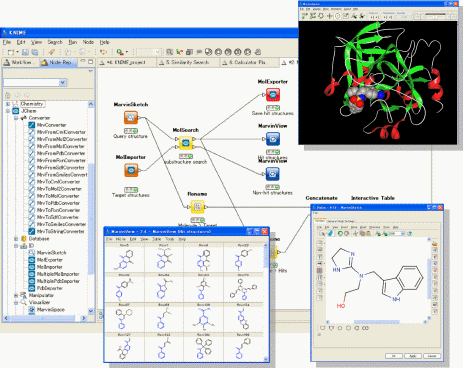Click the zoom icon in KNIME toolbar

[x=170, y=52]
